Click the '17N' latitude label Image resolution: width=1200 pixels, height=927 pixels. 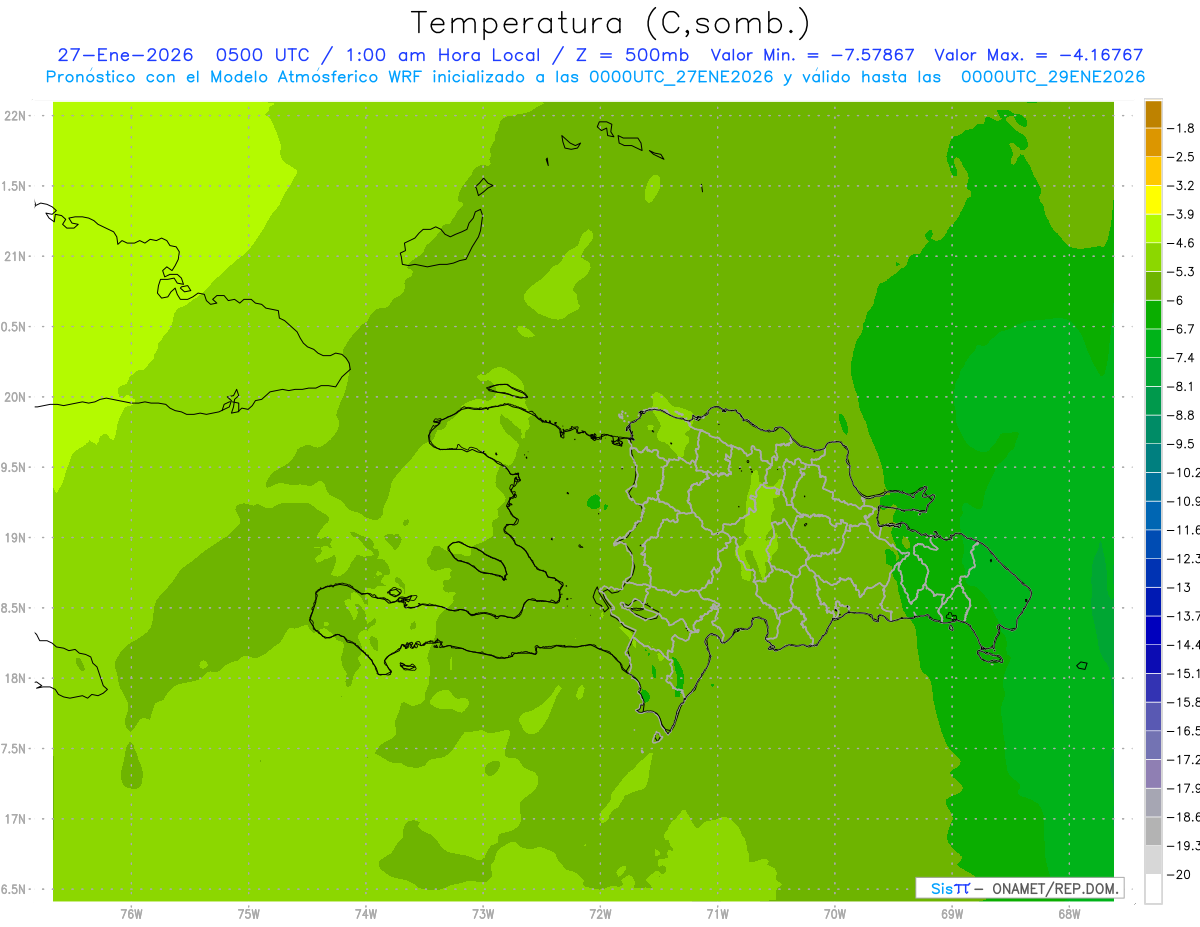click(x=15, y=819)
